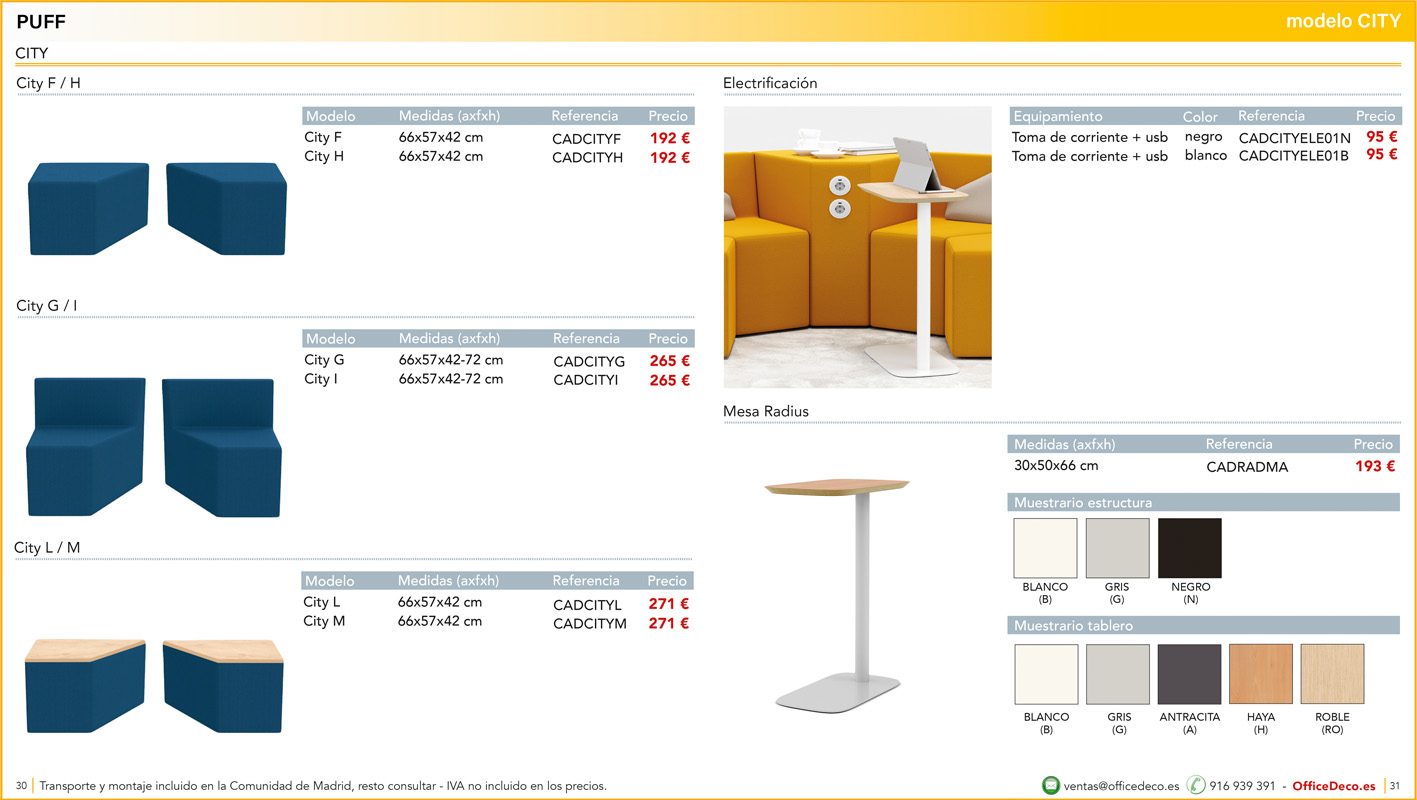Image resolution: width=1417 pixels, height=800 pixels.
Task: Click the 193 € Mesa Radius price
Action: coord(1375,466)
